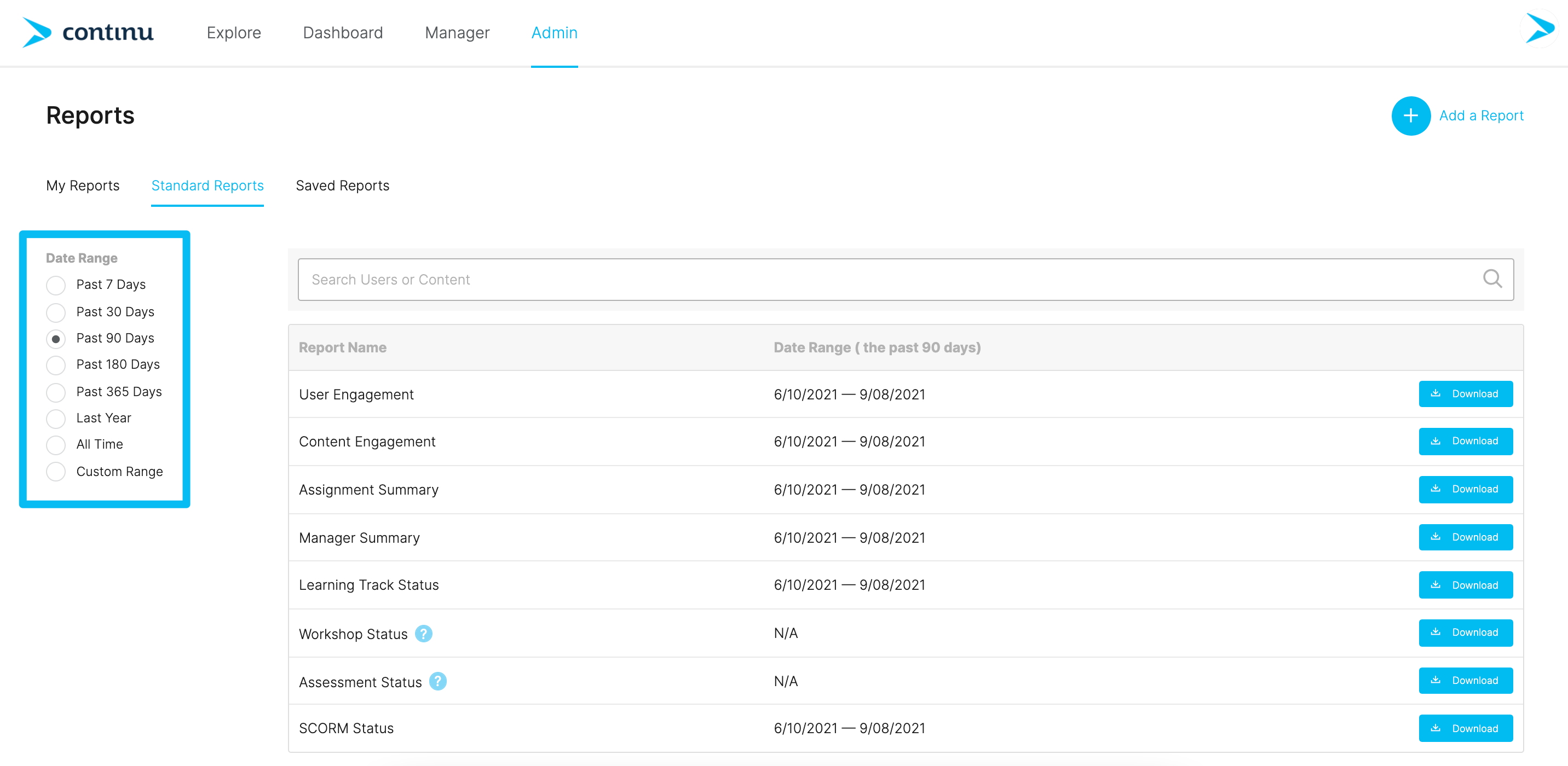The width and height of the screenshot is (1568, 766).
Task: Choose the Custom Range radio option
Action: pyautogui.click(x=55, y=472)
